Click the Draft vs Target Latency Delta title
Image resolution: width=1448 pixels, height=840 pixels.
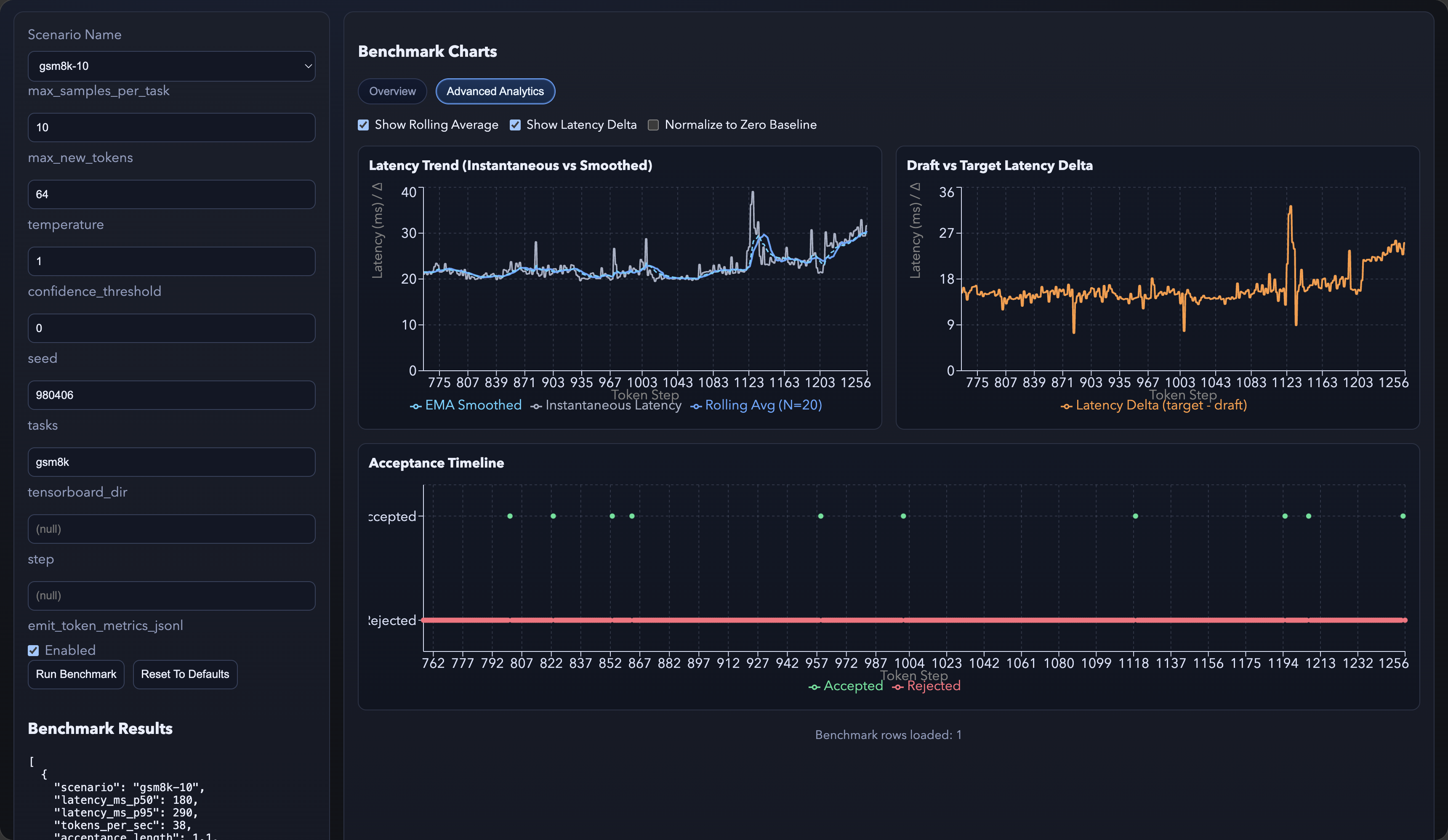(1000, 165)
